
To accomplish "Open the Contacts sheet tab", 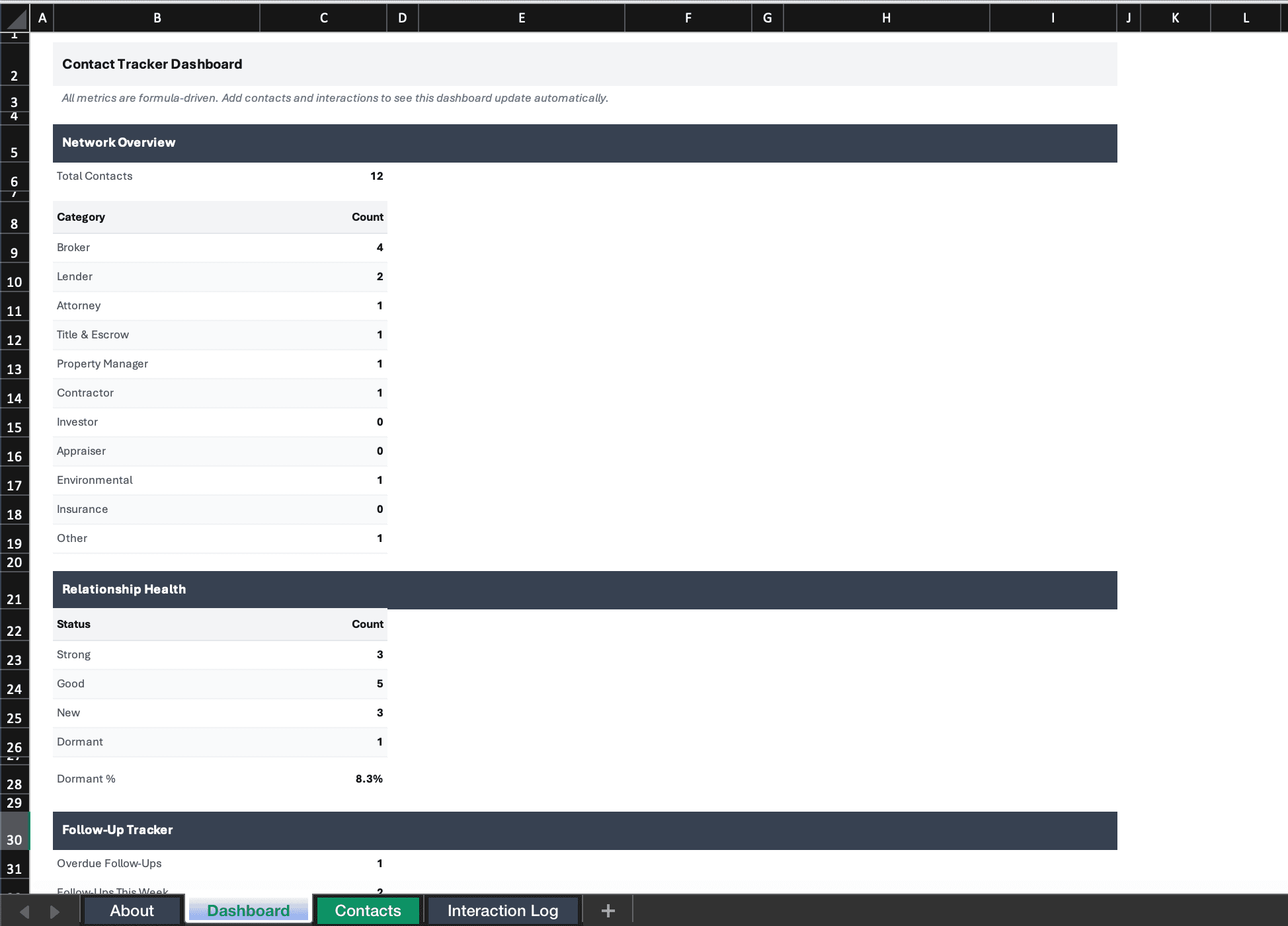I will (368, 910).
